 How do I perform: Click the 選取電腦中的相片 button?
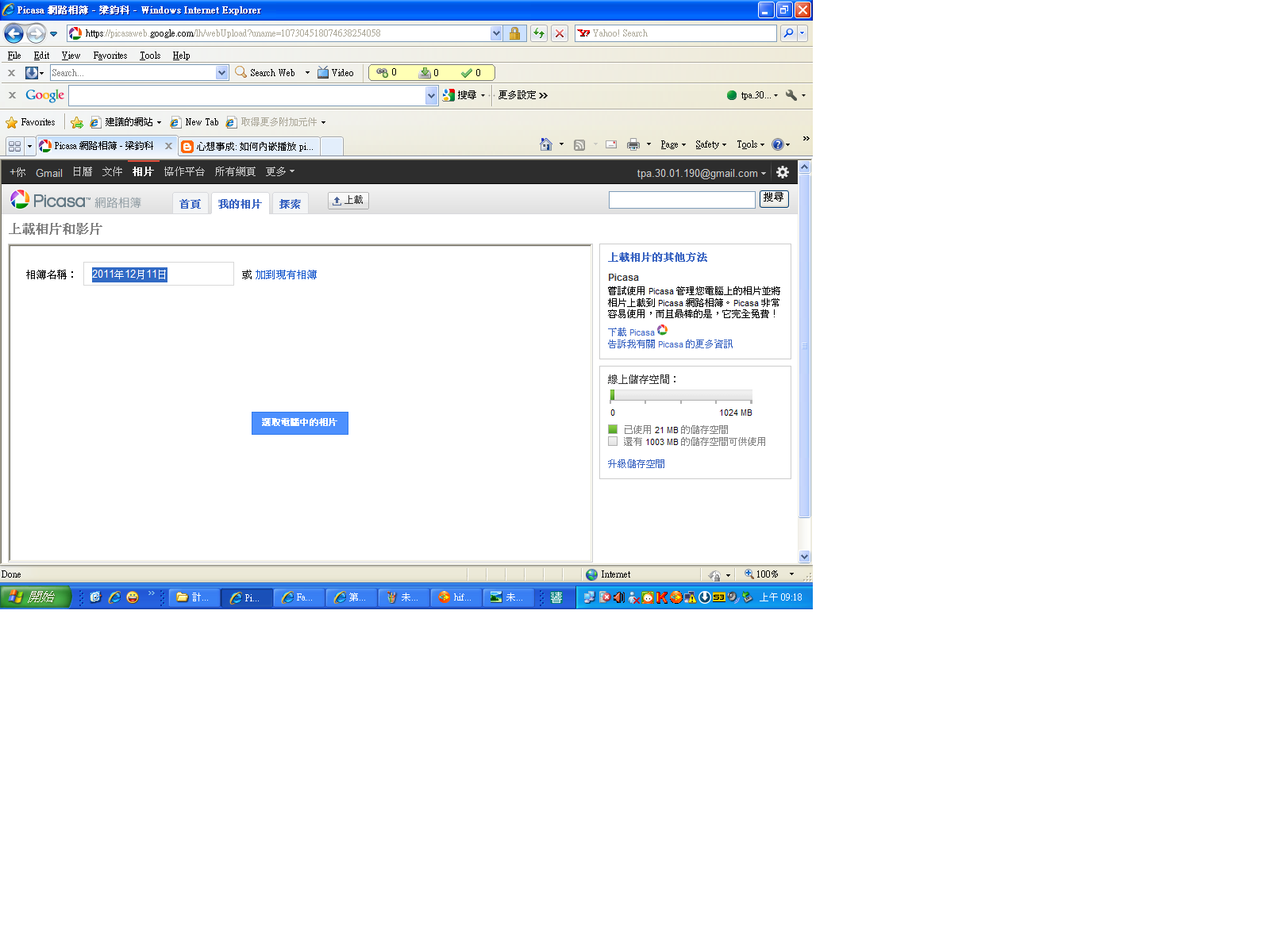coord(300,423)
